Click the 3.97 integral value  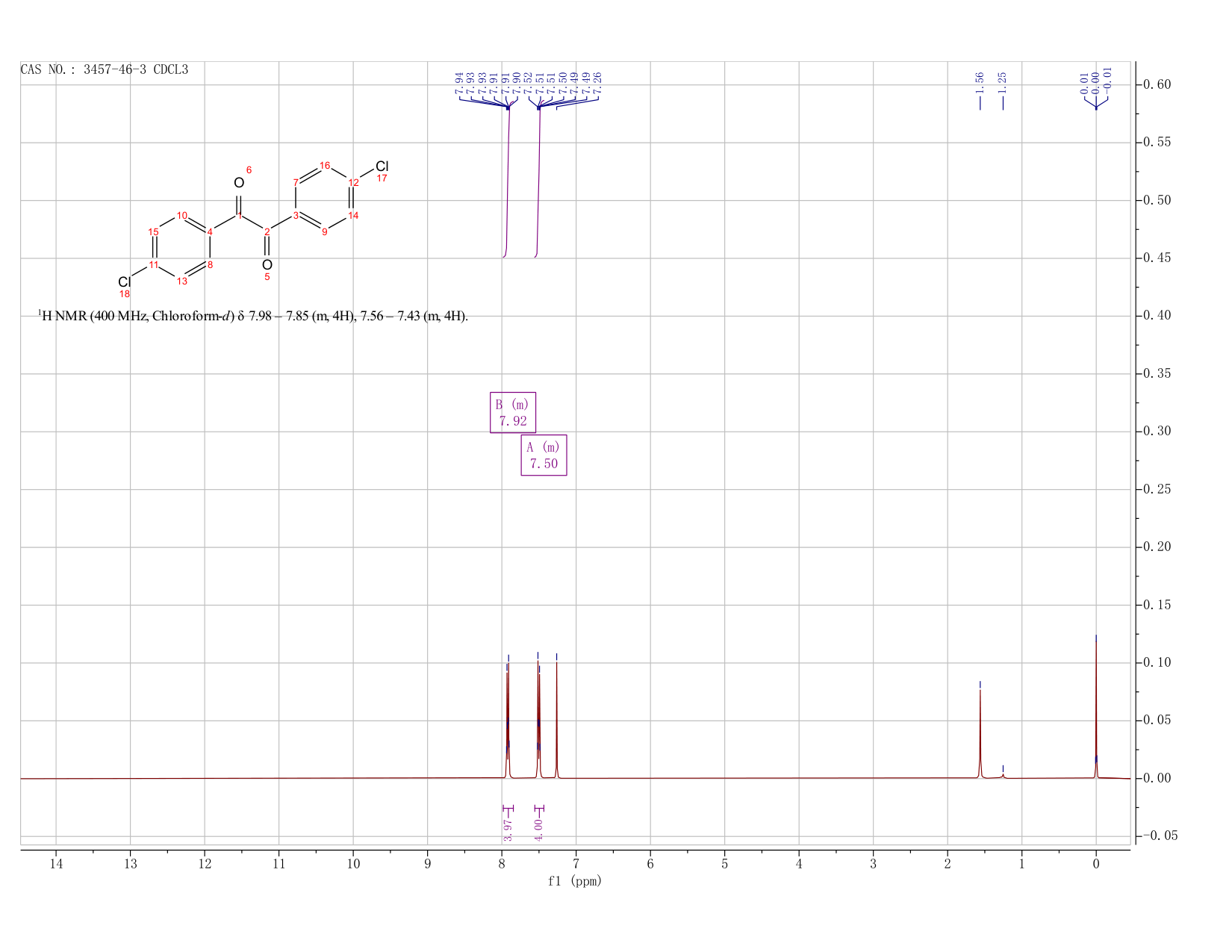(x=508, y=830)
